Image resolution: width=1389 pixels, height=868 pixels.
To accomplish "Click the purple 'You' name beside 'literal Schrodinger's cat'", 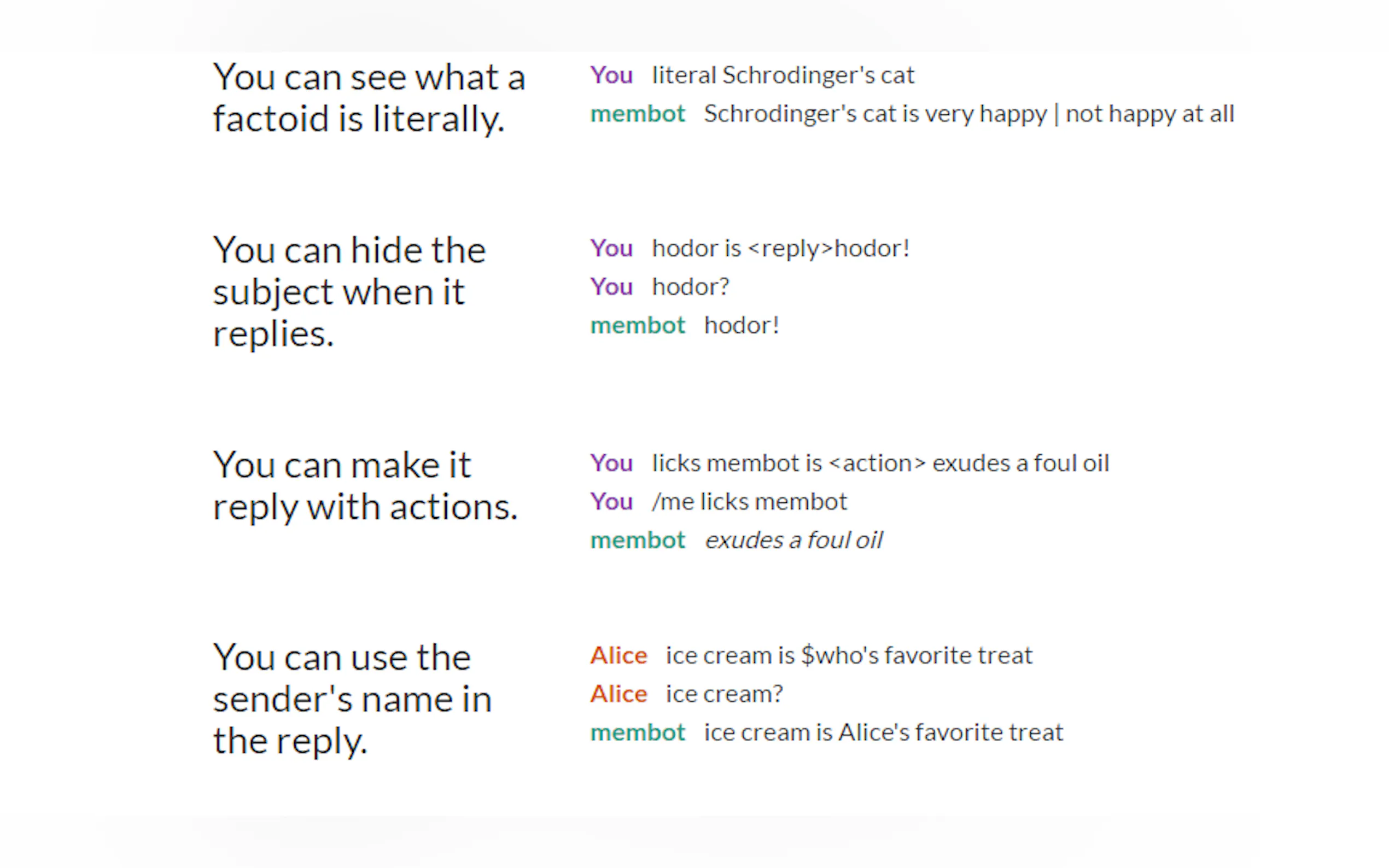I will click(x=611, y=75).
